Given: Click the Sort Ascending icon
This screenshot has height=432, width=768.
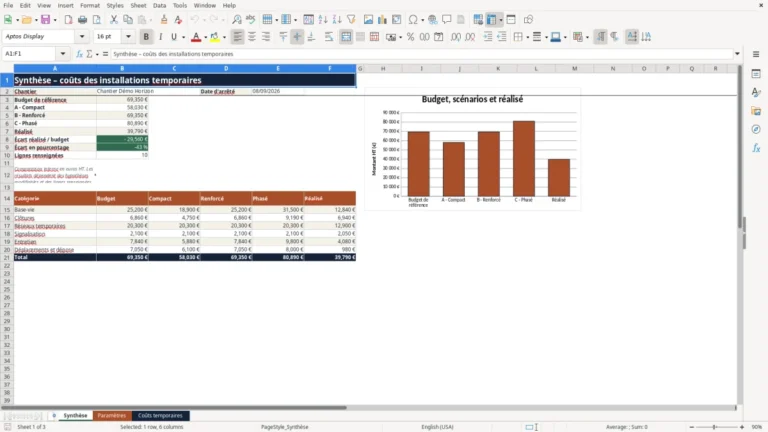Looking at the screenshot, I should (x=323, y=20).
